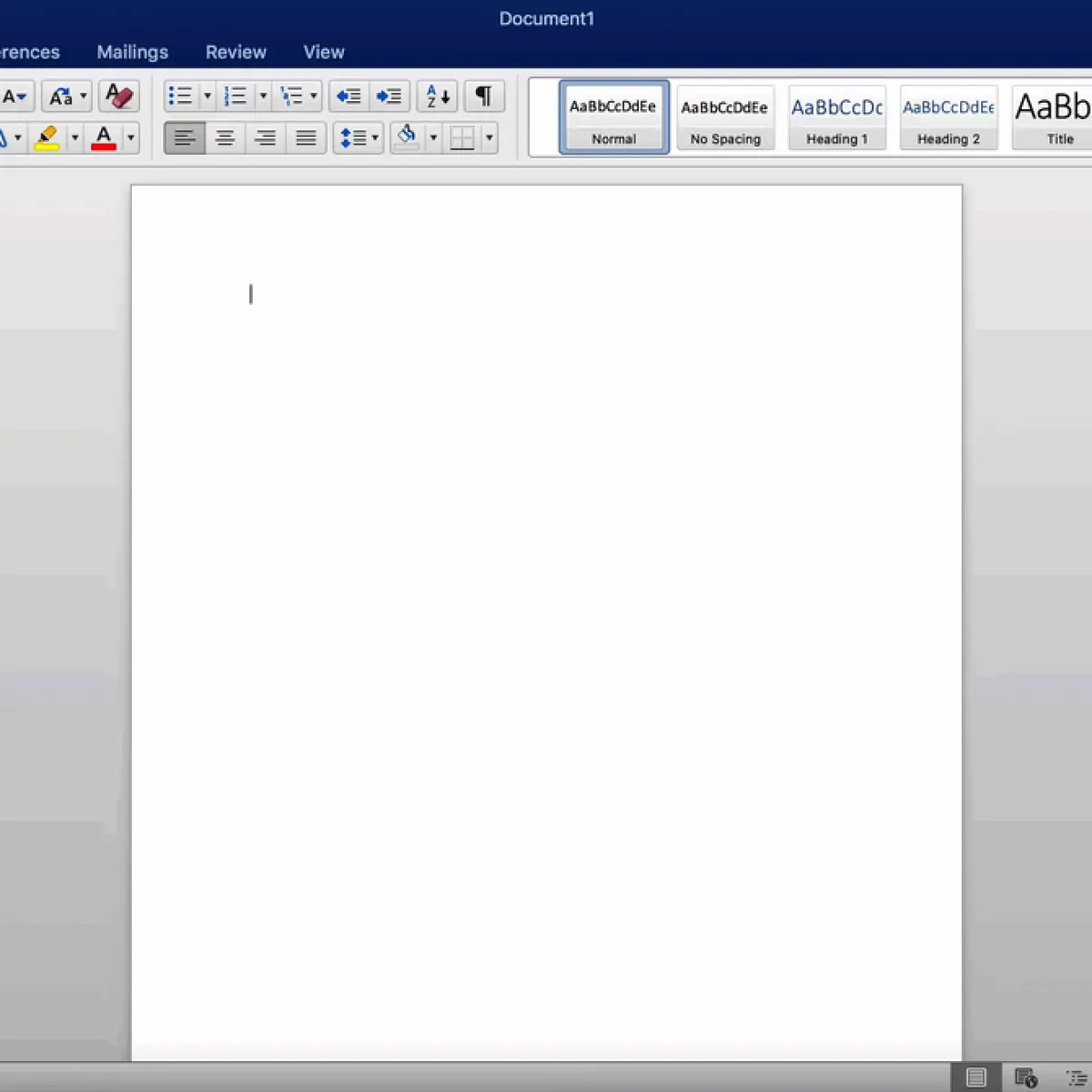Click the Borders grid icon

click(x=462, y=137)
